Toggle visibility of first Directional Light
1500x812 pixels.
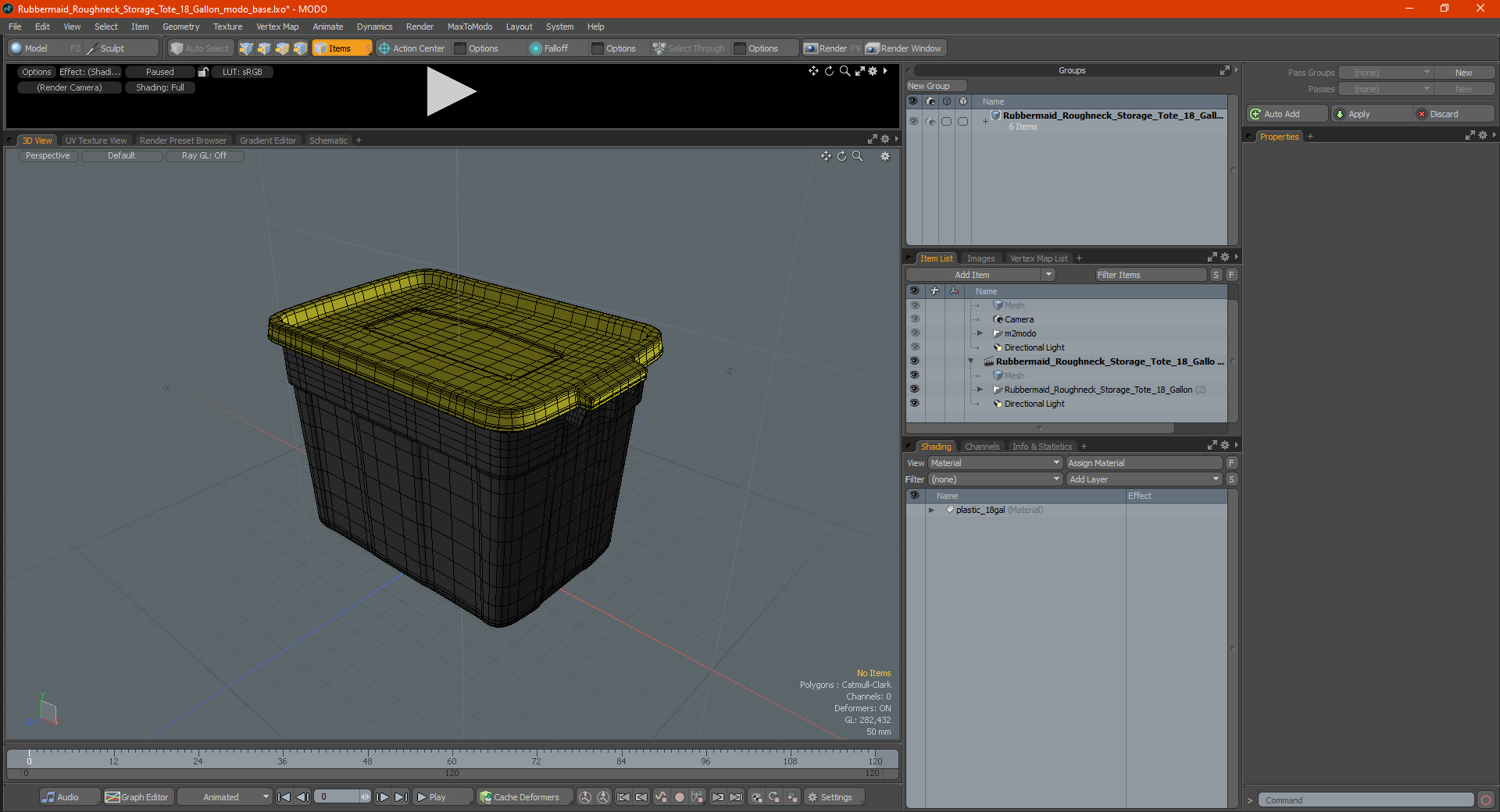point(914,347)
